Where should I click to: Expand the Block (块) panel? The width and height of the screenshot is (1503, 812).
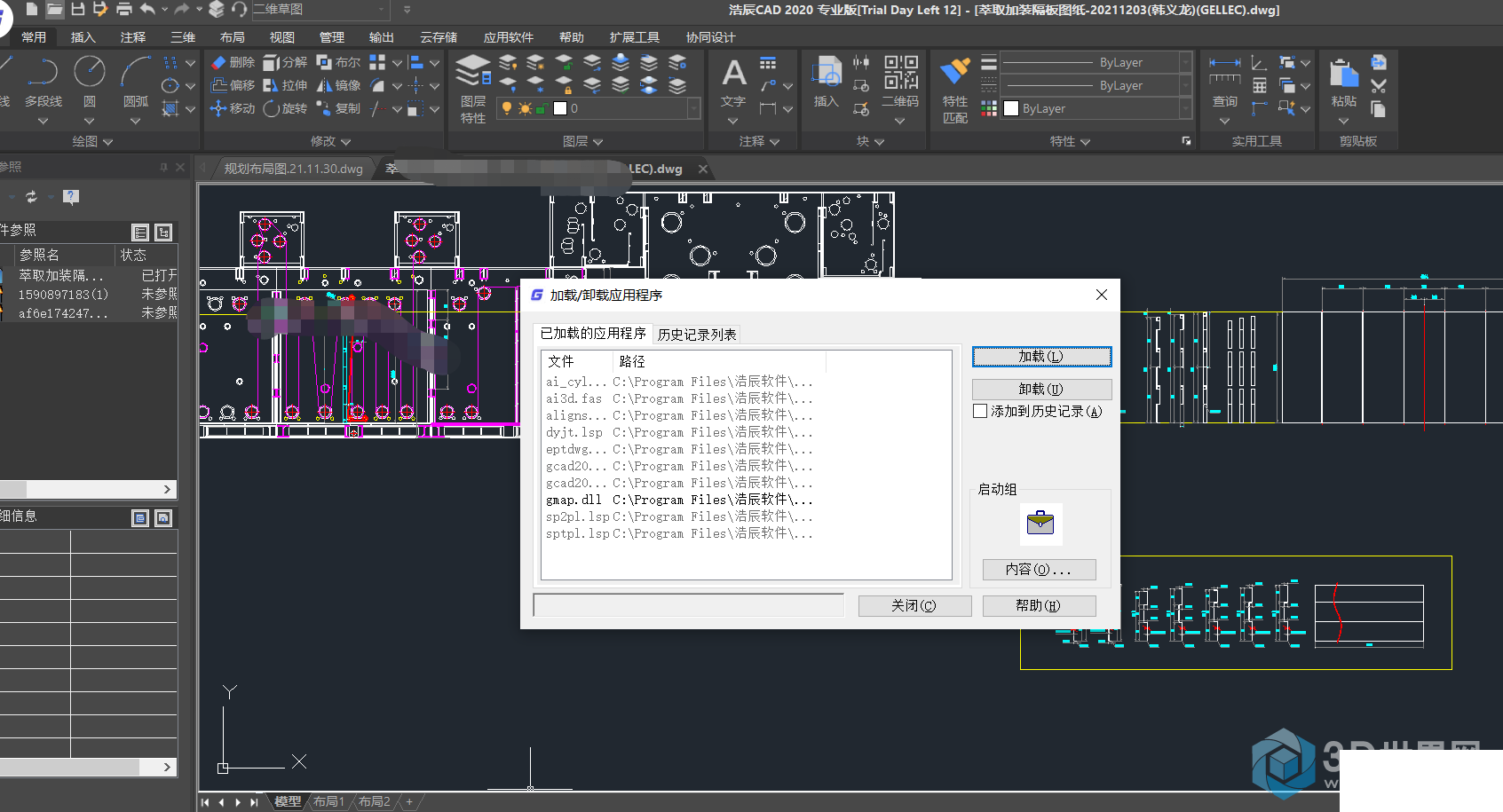pos(870,141)
